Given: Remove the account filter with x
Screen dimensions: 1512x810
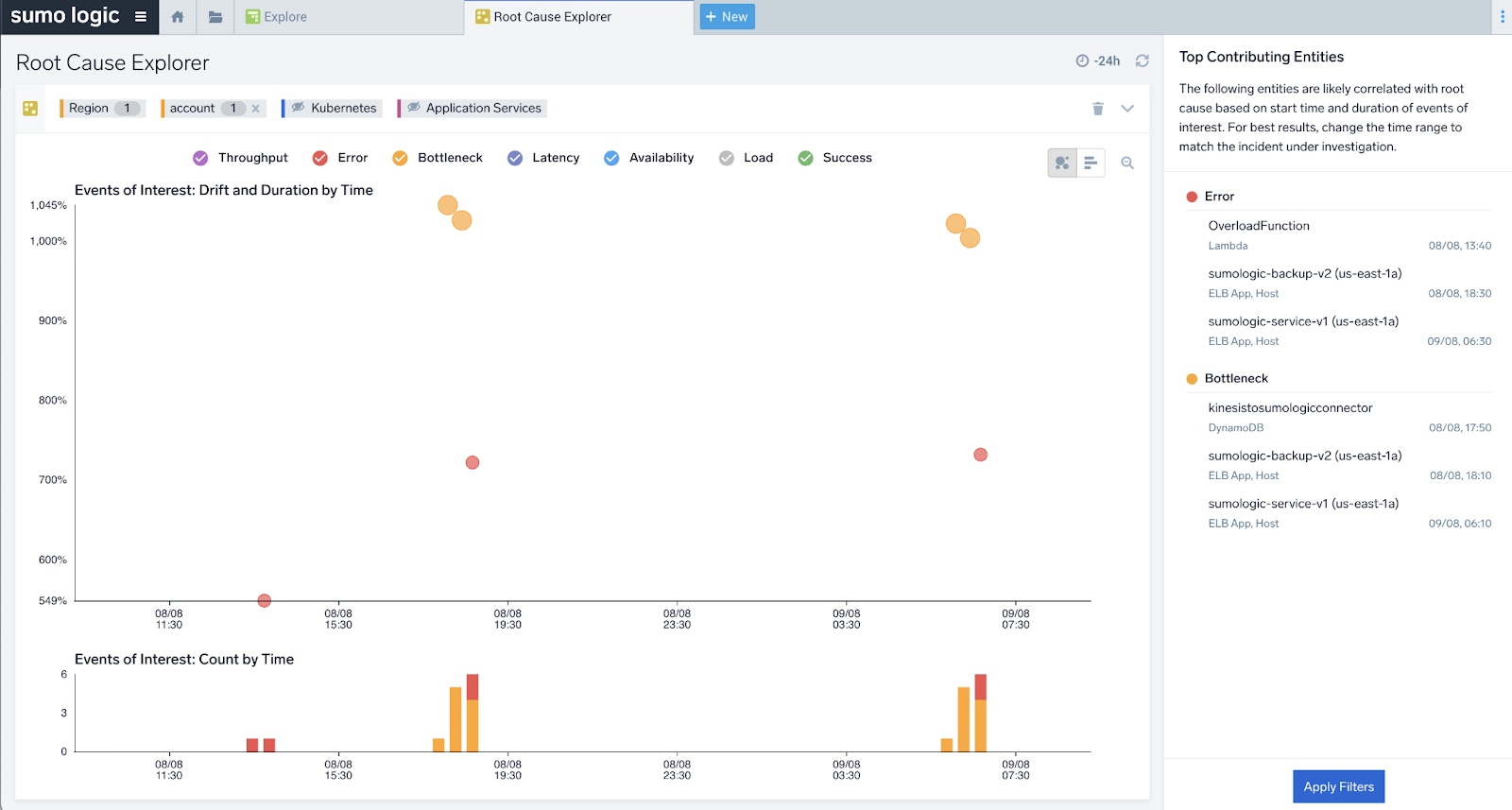Looking at the screenshot, I should [x=256, y=109].
